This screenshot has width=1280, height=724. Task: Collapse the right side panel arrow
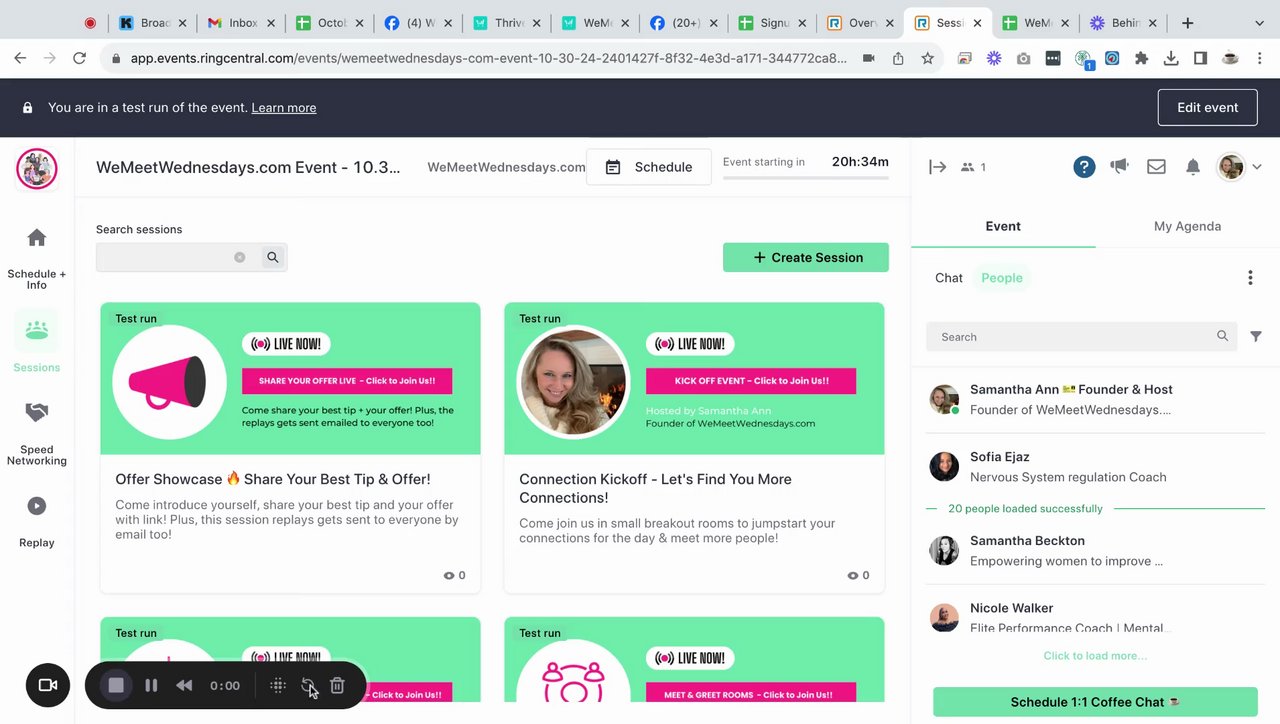pyautogui.click(x=937, y=167)
